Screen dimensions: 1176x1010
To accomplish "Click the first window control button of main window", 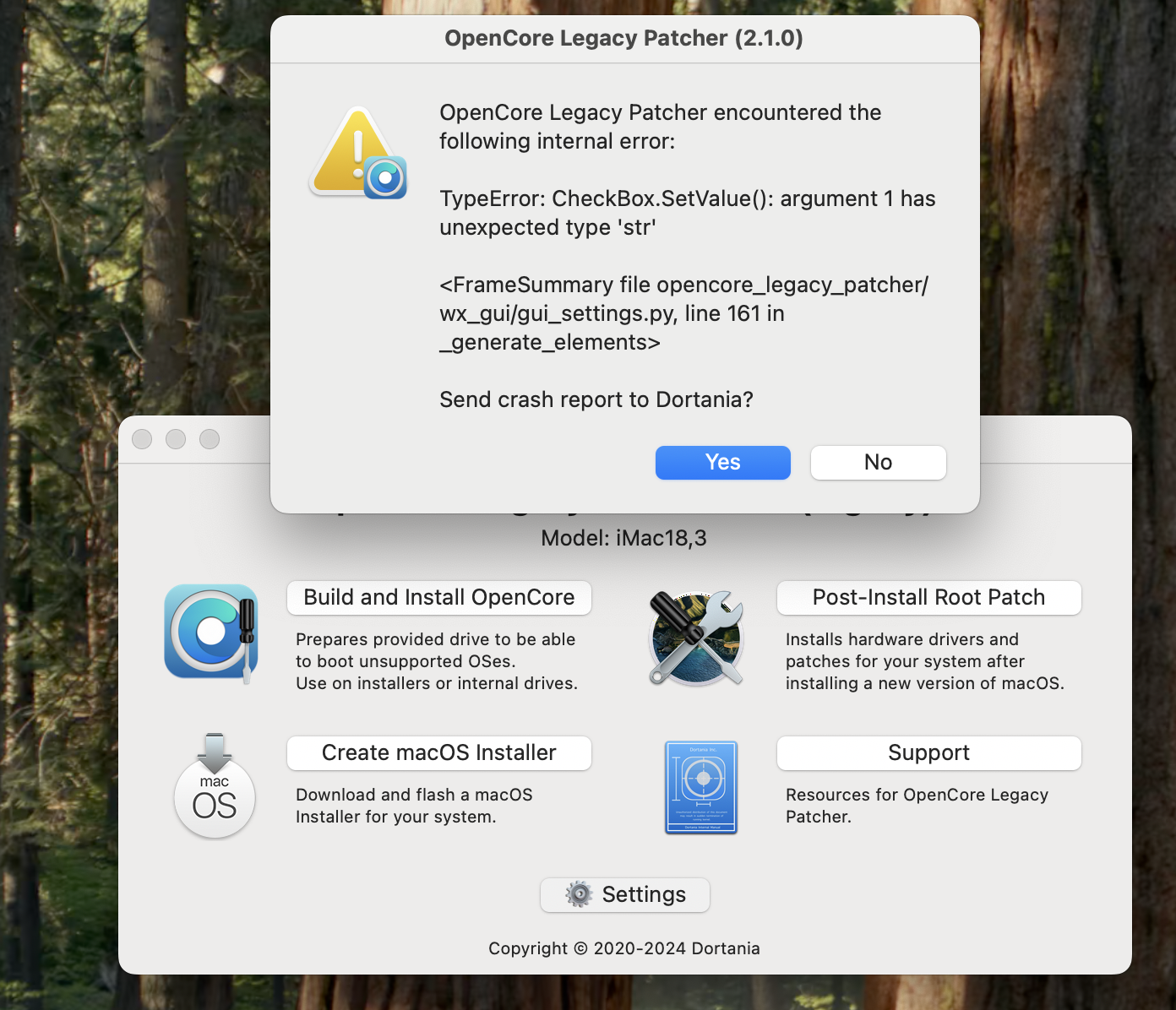I will (x=142, y=439).
